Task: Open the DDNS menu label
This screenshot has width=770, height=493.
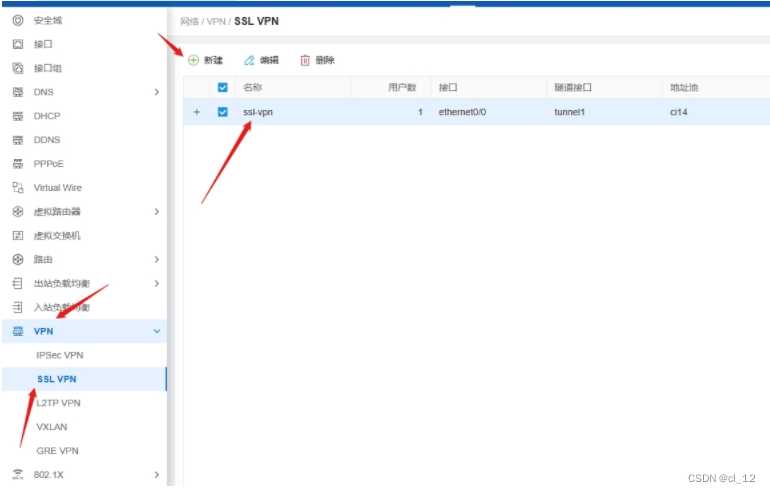Action: coord(47,140)
